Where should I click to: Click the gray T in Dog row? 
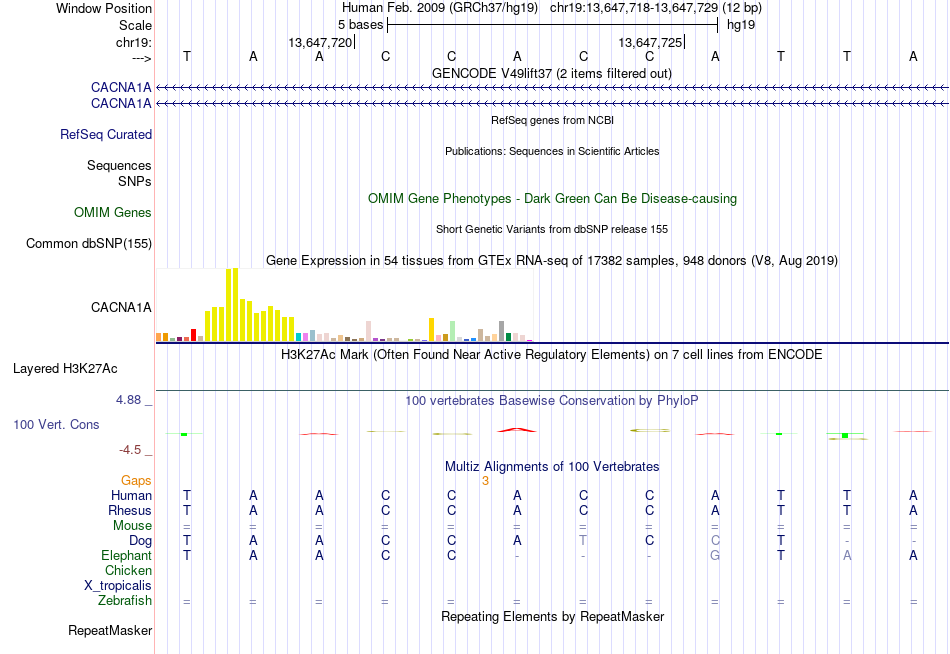tap(583, 540)
